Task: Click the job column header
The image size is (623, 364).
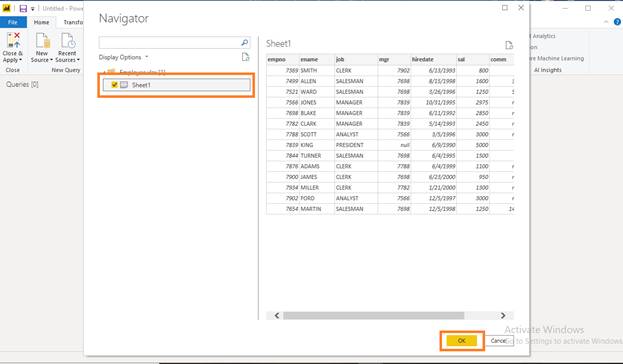Action: (356, 59)
